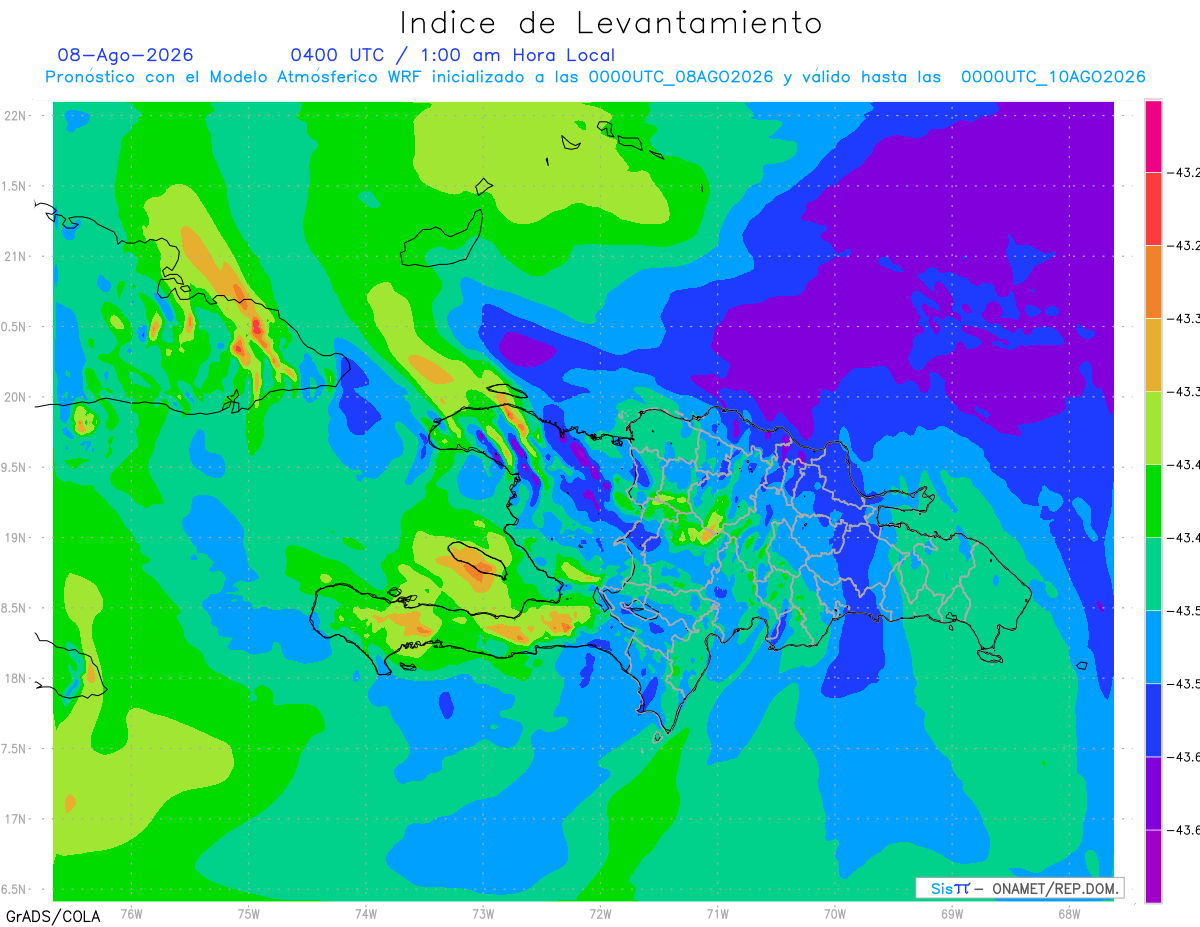
Task: Pick the light blue swatch in the legend
Action: (1153, 647)
